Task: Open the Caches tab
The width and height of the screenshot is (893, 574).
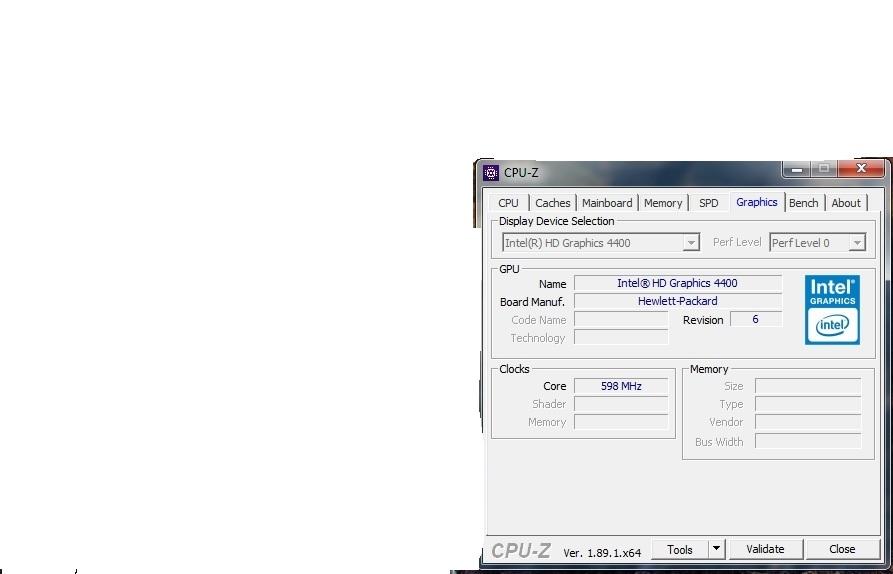Action: pyautogui.click(x=552, y=203)
